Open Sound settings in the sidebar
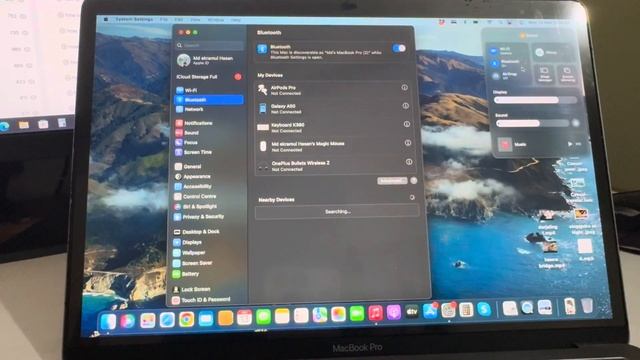640x360 pixels. [209, 133]
